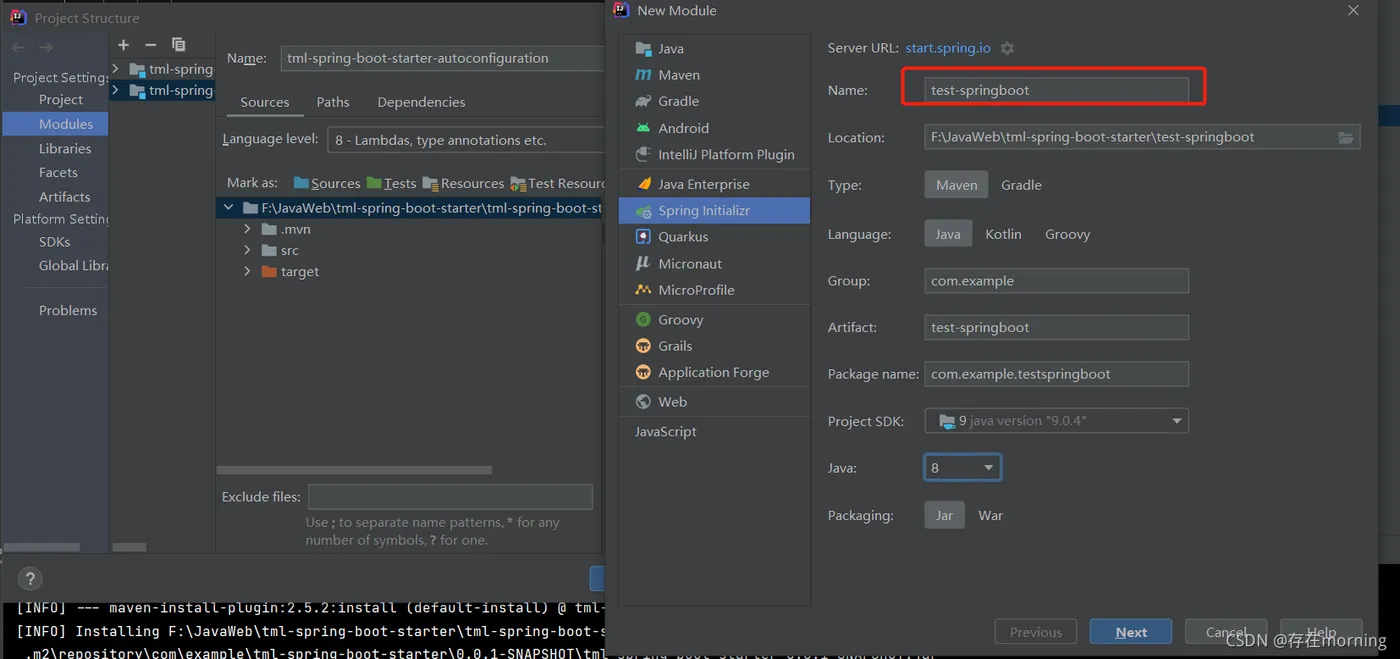Click the Package name input field
1400x659 pixels.
[x=1056, y=374]
